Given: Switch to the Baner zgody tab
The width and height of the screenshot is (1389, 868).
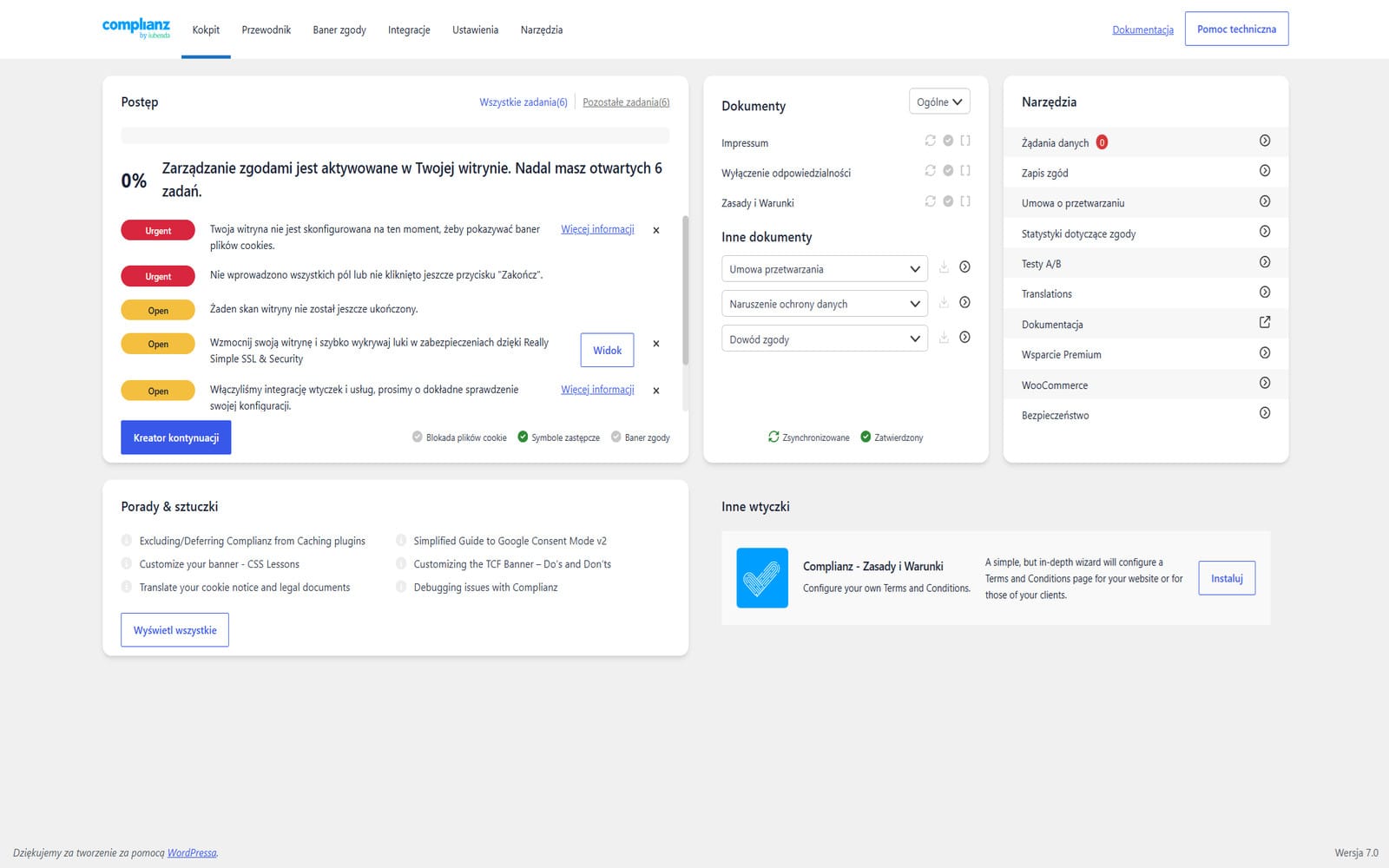Looking at the screenshot, I should point(339,30).
